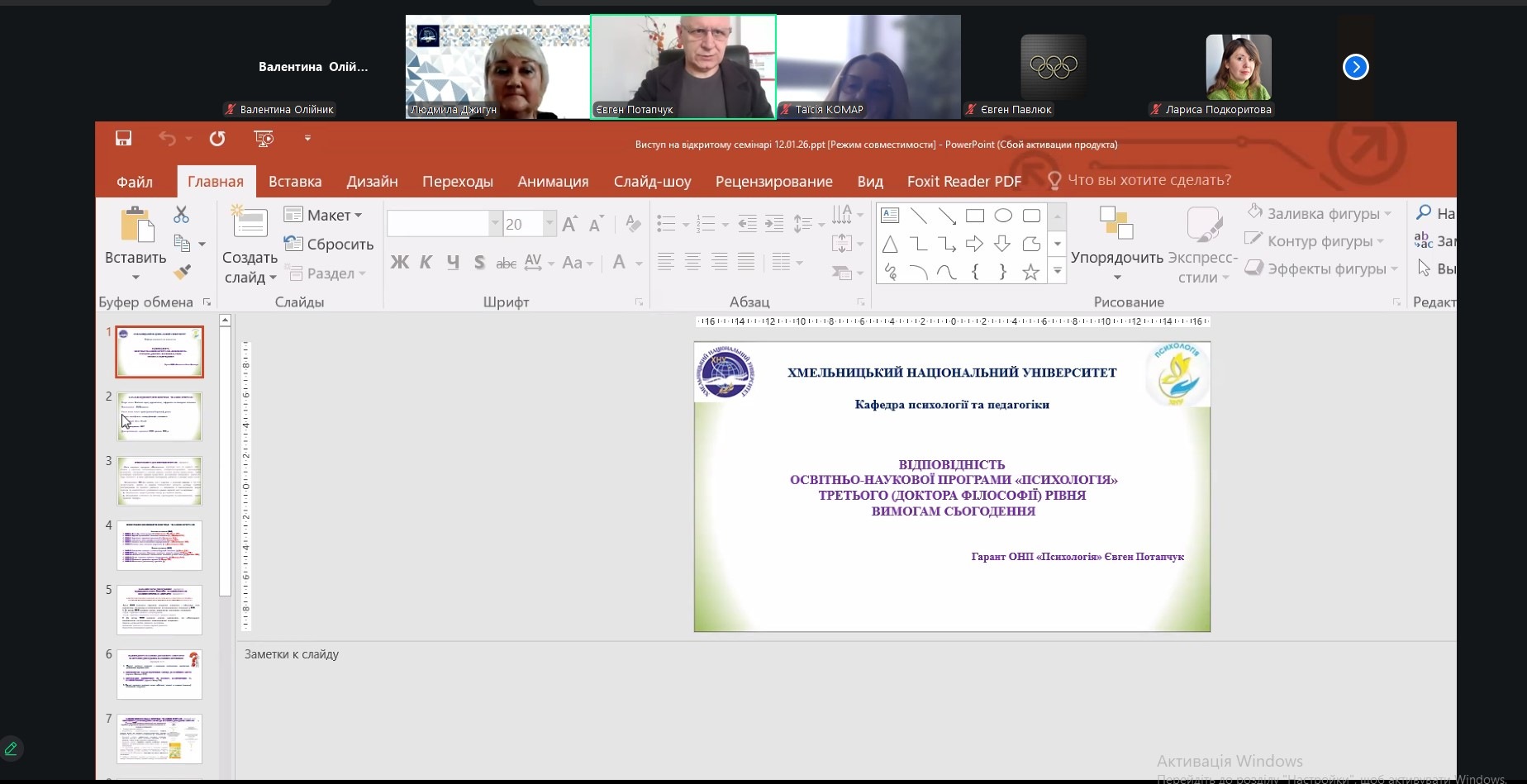The height and width of the screenshot is (784, 1527).
Task: Click the Cut scissors icon
Action: click(x=182, y=215)
